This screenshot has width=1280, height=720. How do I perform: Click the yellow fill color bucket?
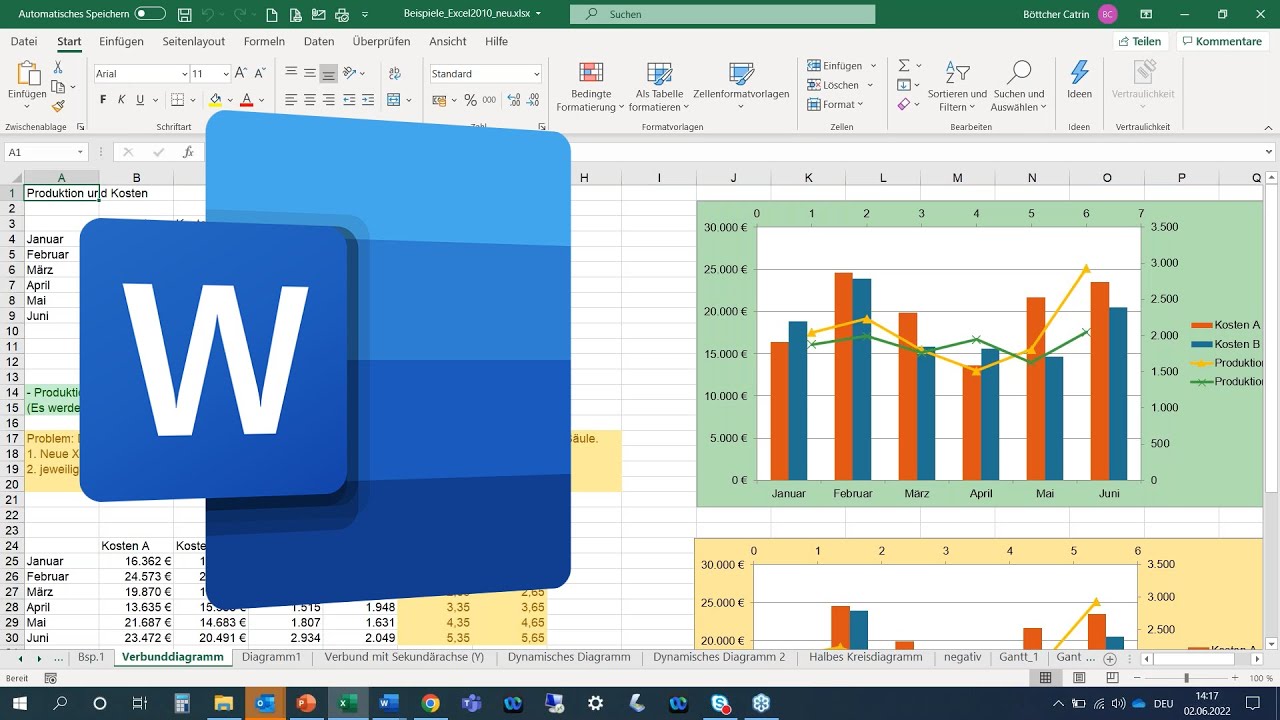215,100
